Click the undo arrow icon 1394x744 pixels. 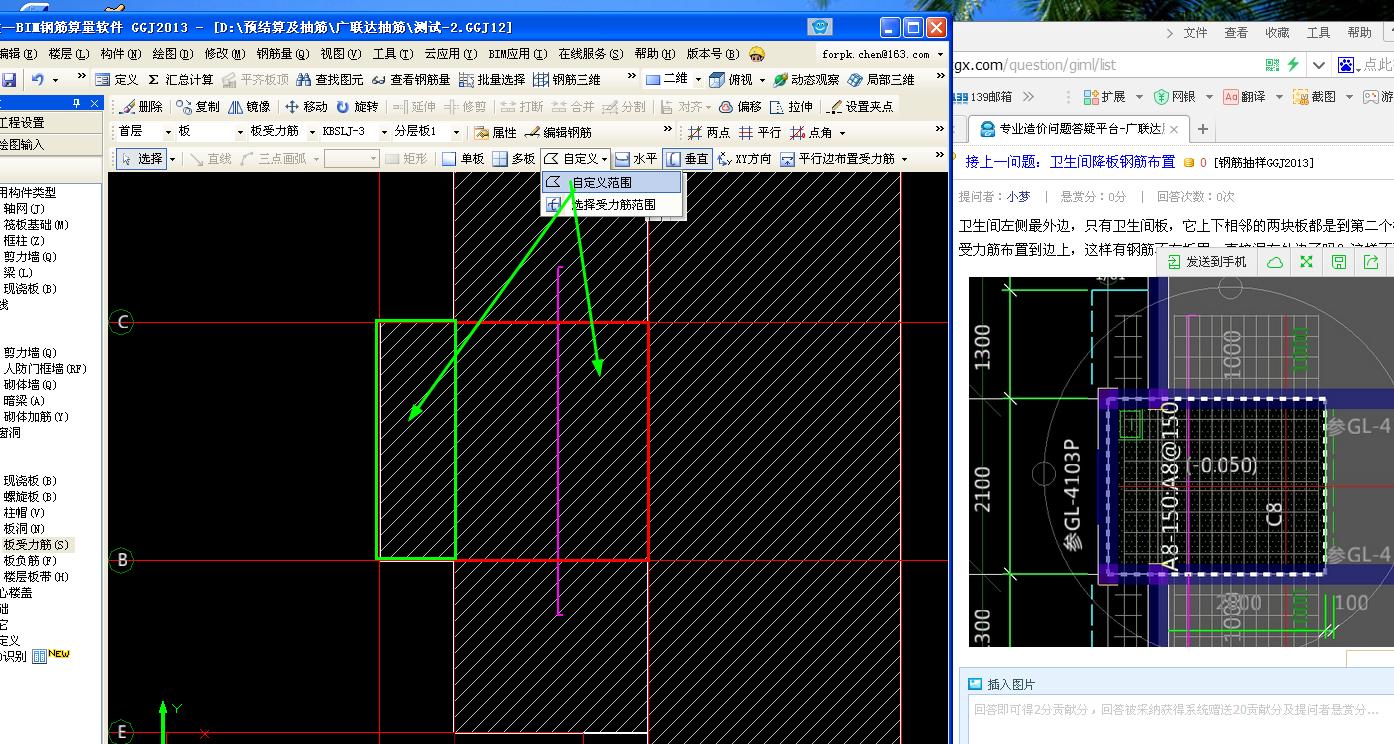pyautogui.click(x=38, y=79)
